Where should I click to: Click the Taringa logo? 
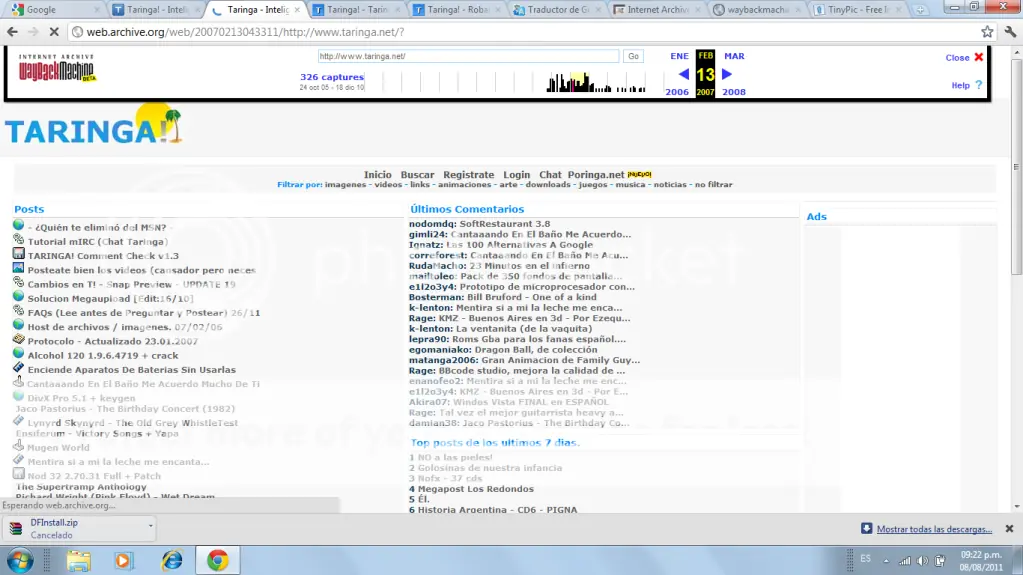coord(93,125)
